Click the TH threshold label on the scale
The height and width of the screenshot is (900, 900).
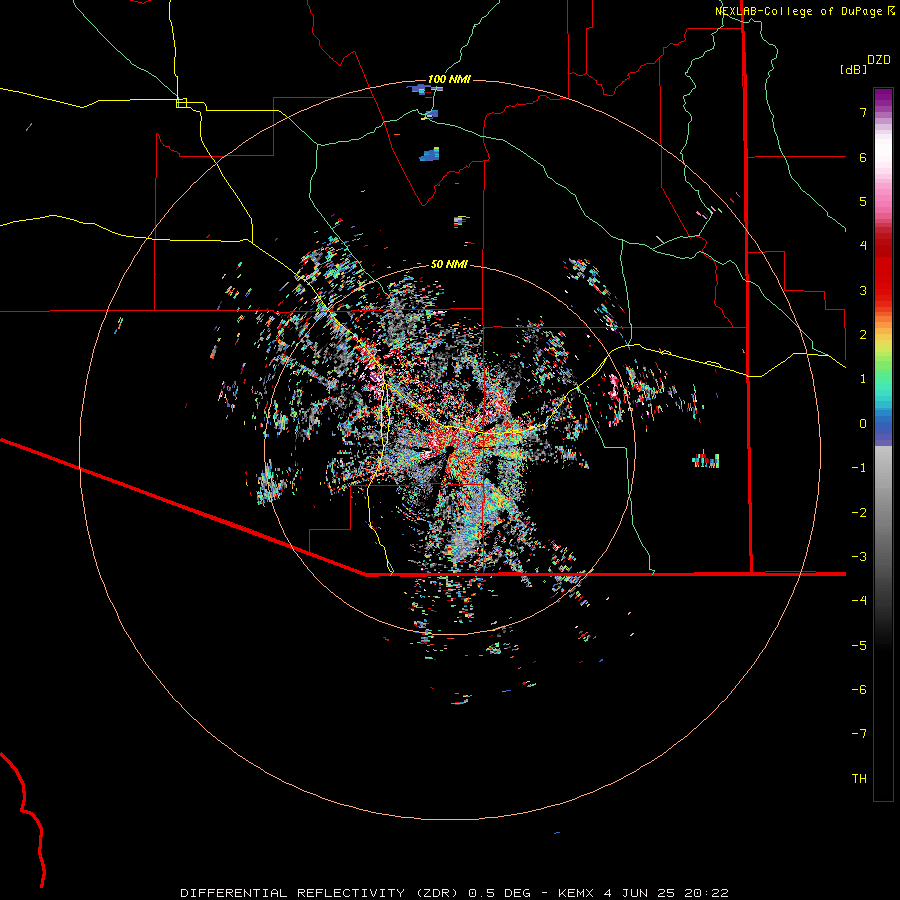[859, 779]
